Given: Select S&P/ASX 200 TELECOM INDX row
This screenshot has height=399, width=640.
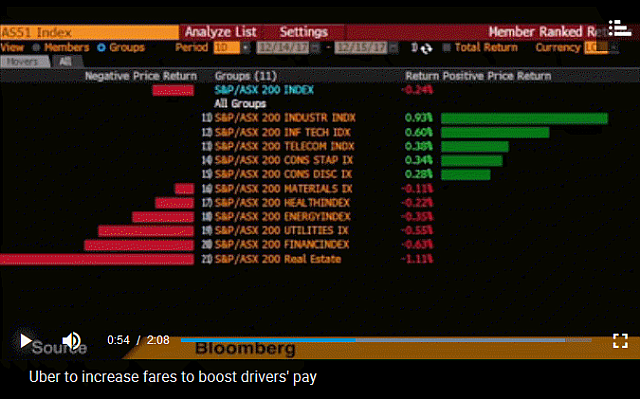Looking at the screenshot, I should [284, 146].
